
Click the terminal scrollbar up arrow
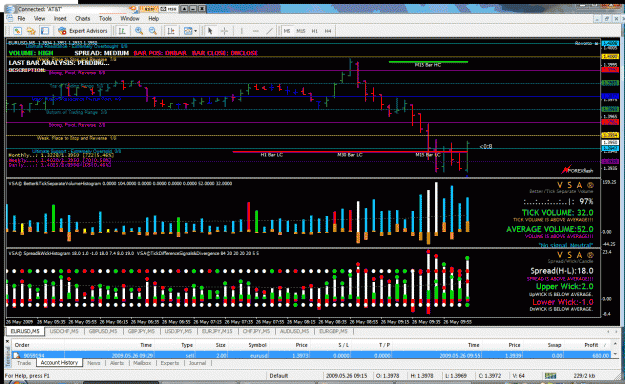[x=615, y=344]
